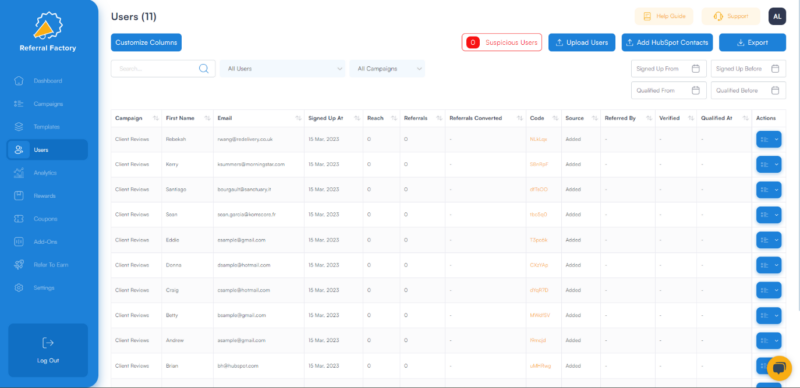Screen dimensions: 800x388
Task: Open the Rewards icon in sidebar
Action: coord(19,196)
